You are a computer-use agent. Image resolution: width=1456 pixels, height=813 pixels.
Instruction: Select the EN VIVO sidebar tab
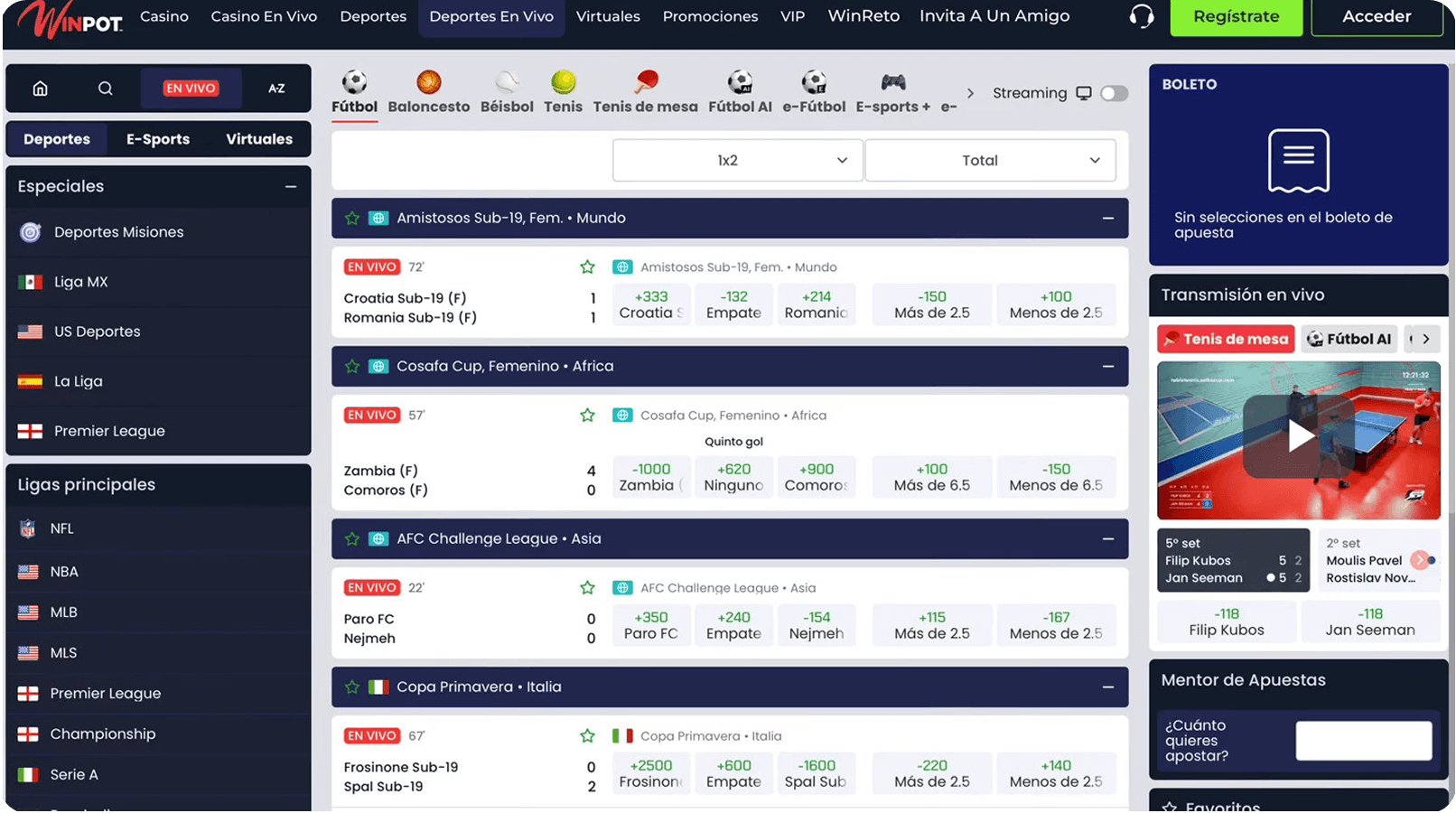point(191,89)
